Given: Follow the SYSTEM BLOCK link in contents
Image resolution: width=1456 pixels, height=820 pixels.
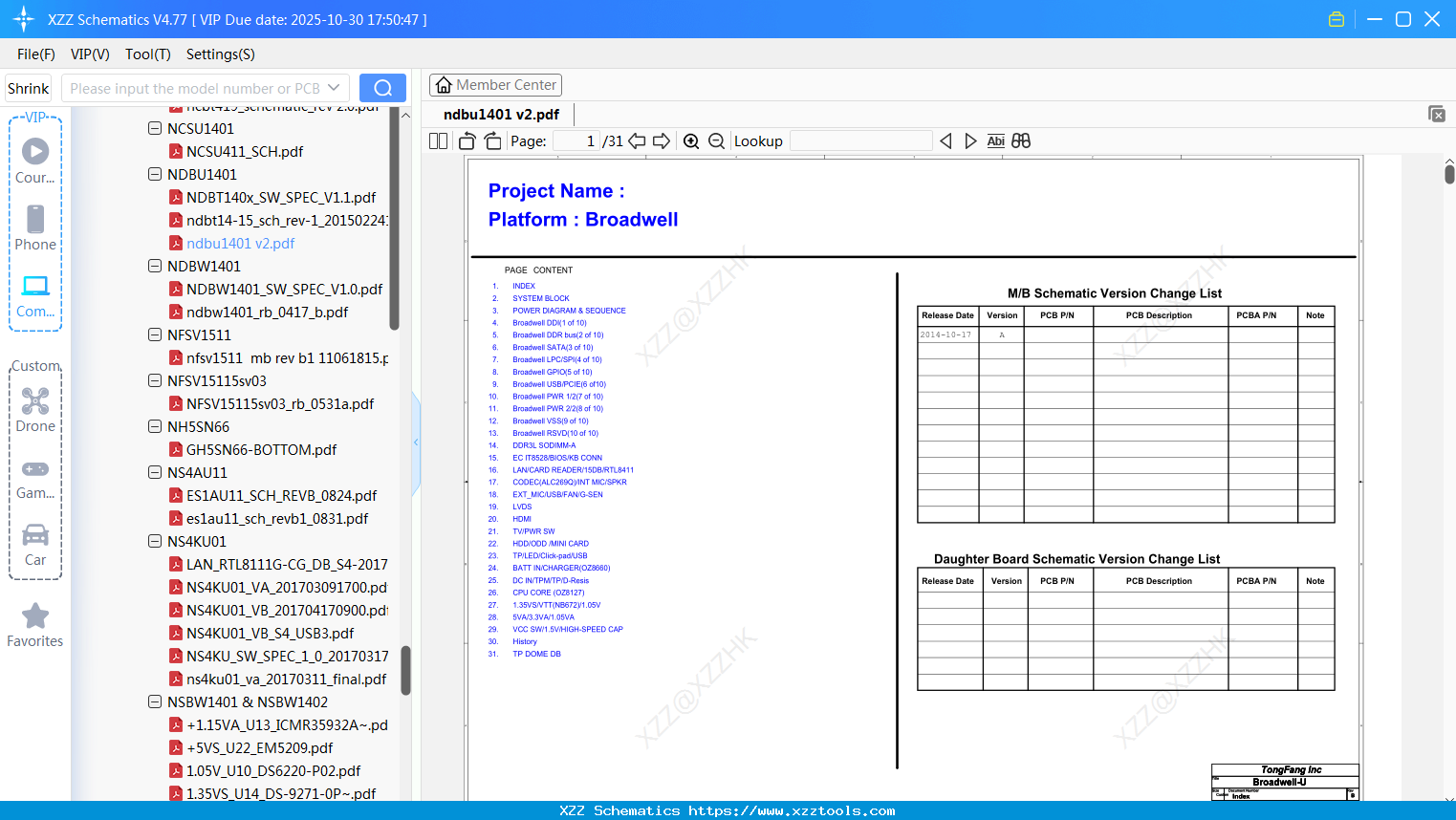Looking at the screenshot, I should (x=541, y=298).
